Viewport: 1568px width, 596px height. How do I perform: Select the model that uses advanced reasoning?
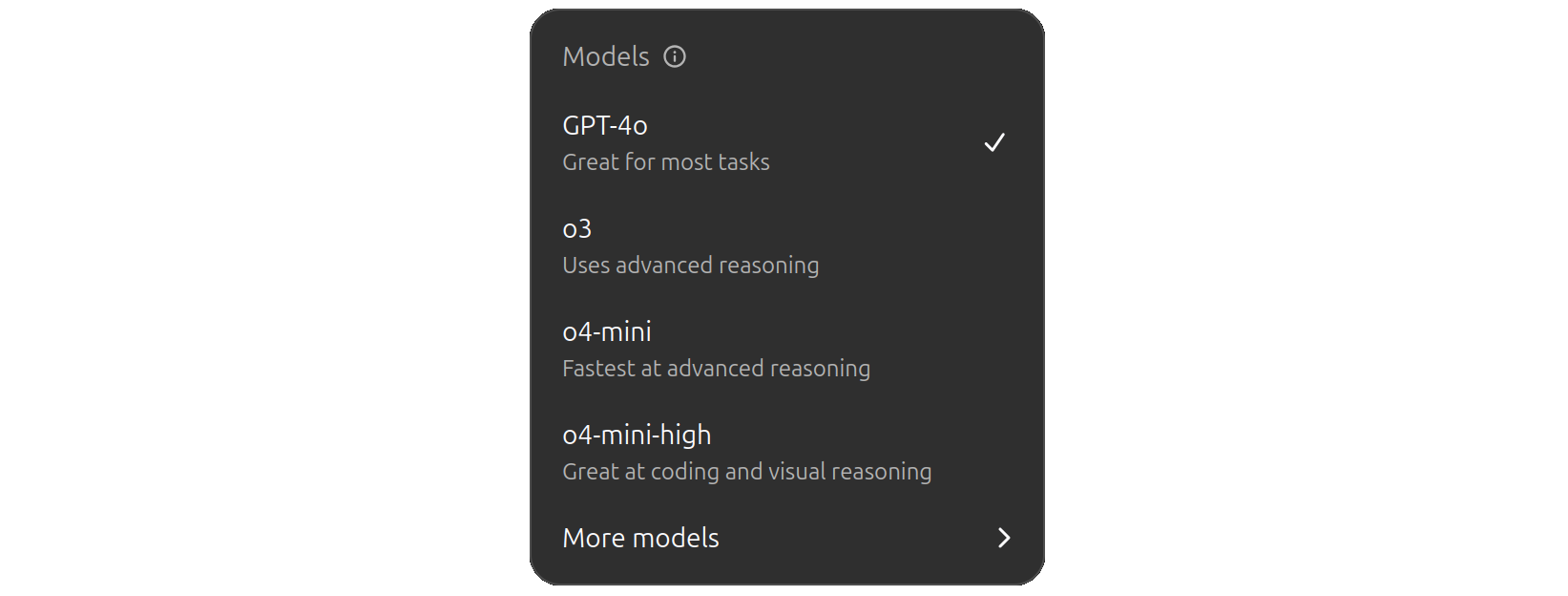click(786, 245)
